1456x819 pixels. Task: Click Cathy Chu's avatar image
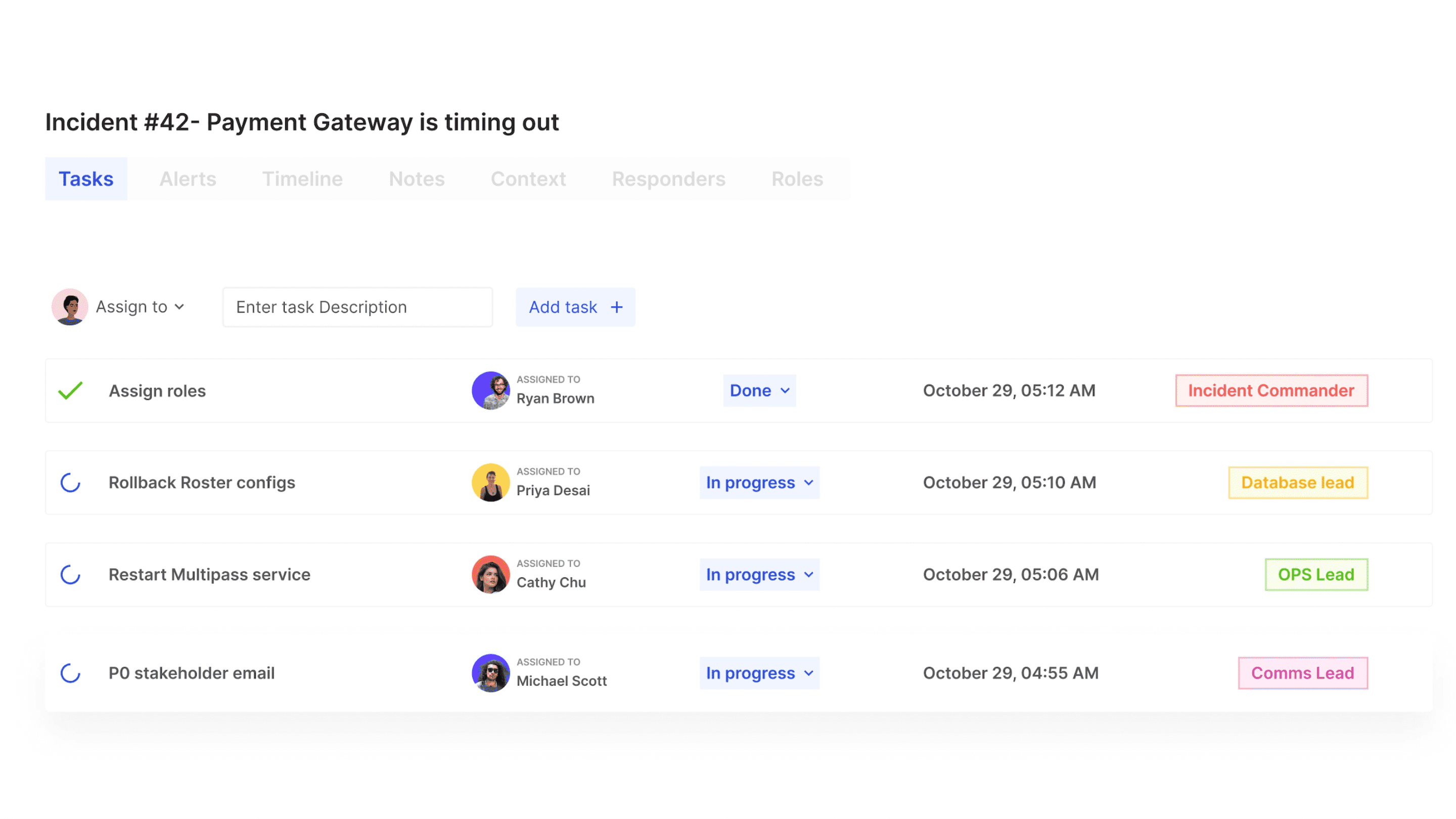[490, 575]
